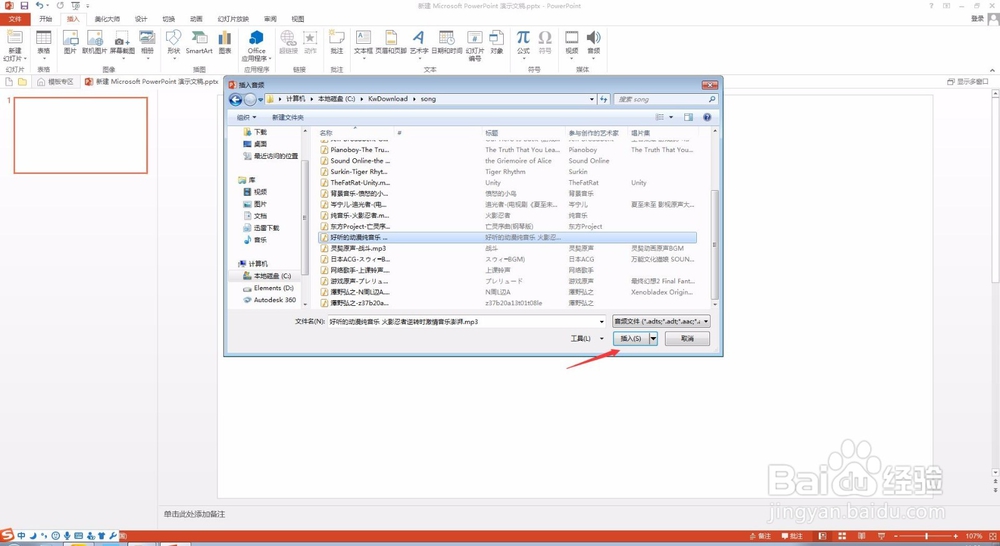1000x546 pixels.
Task: Switch to Reading view in status bar
Action: (862, 536)
